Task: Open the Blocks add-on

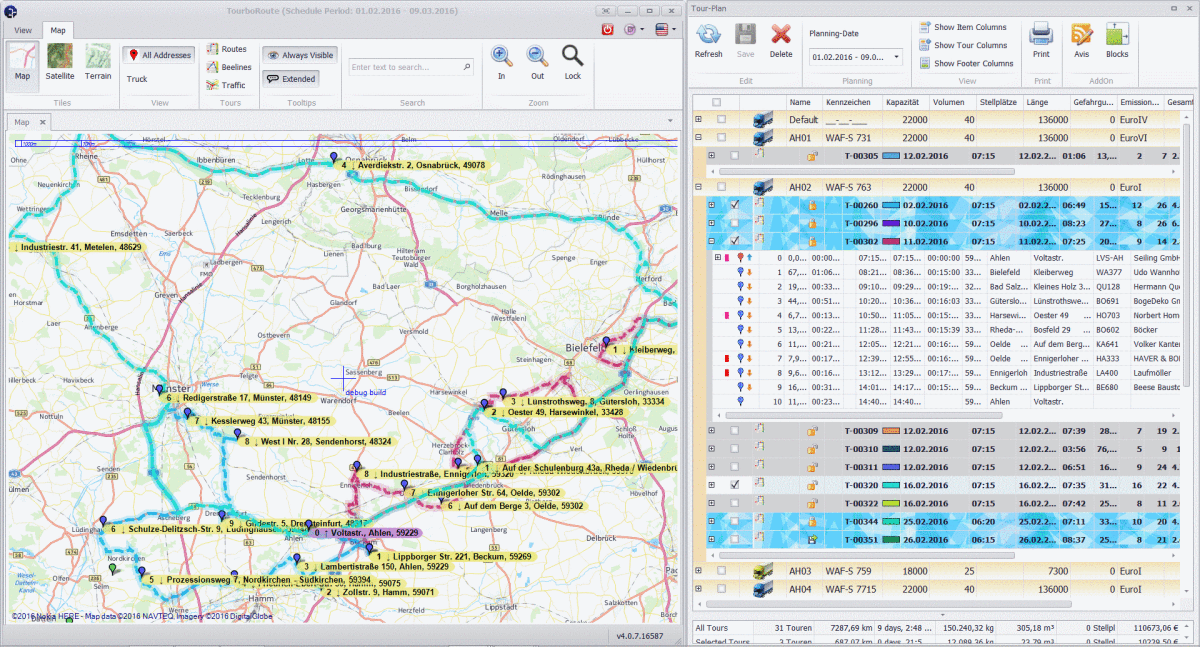Action: coord(1117,42)
